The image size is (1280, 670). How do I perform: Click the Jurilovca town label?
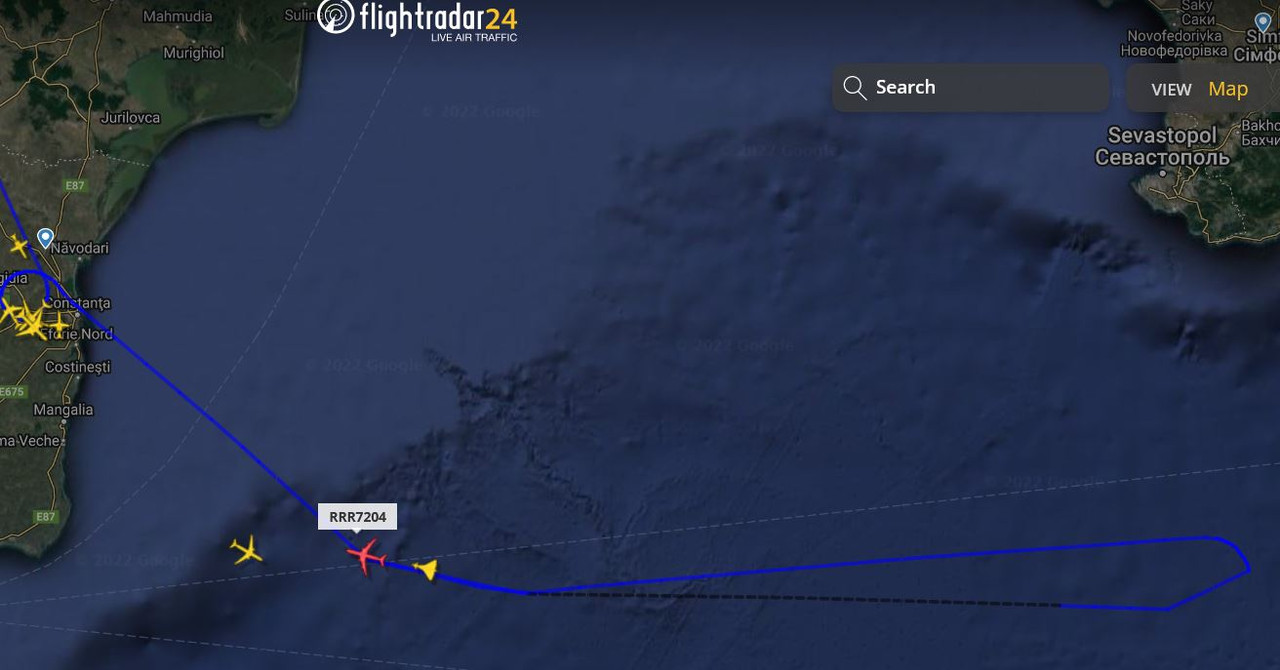click(x=130, y=117)
